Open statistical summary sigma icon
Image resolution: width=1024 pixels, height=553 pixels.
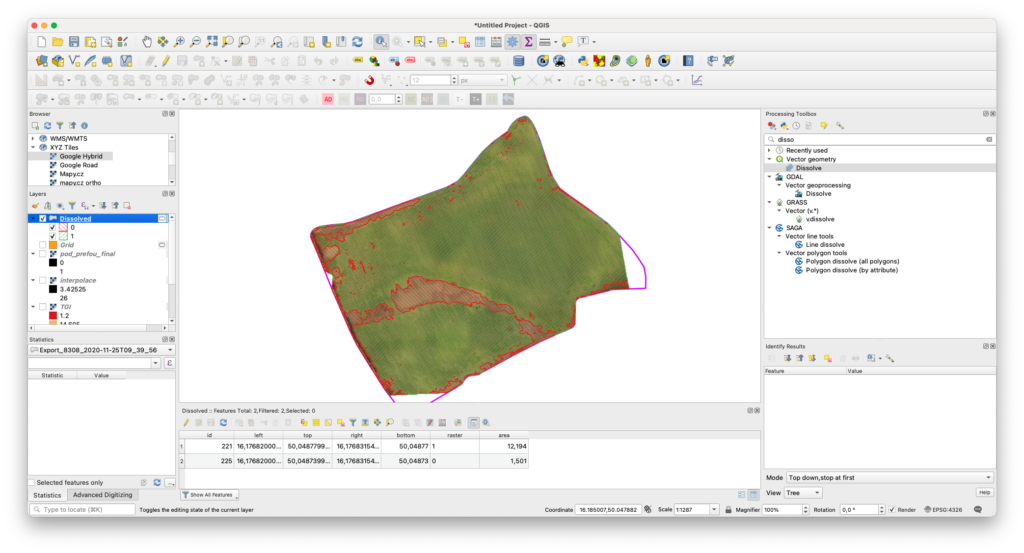click(x=528, y=42)
